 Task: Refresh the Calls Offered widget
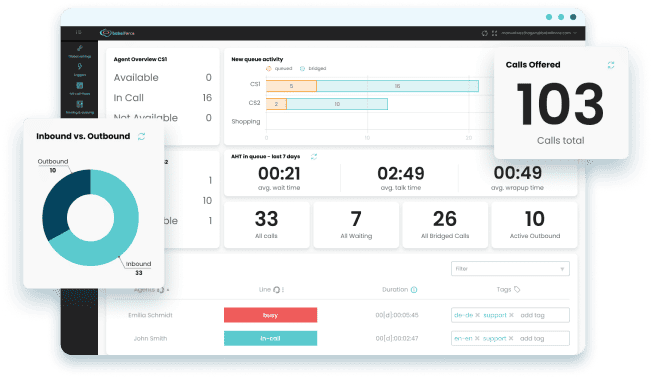point(611,65)
